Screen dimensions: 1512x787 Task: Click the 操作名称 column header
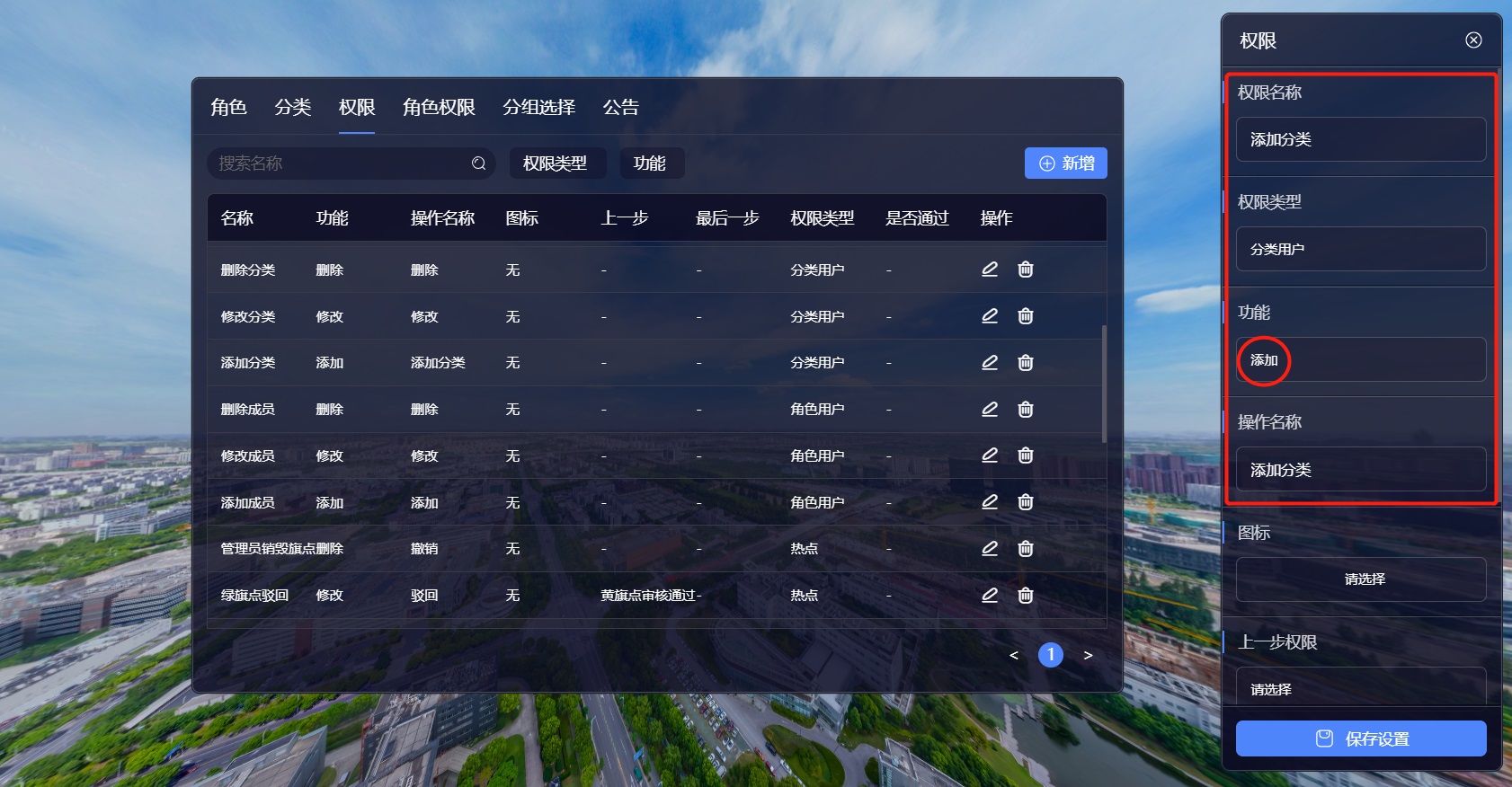(x=442, y=218)
